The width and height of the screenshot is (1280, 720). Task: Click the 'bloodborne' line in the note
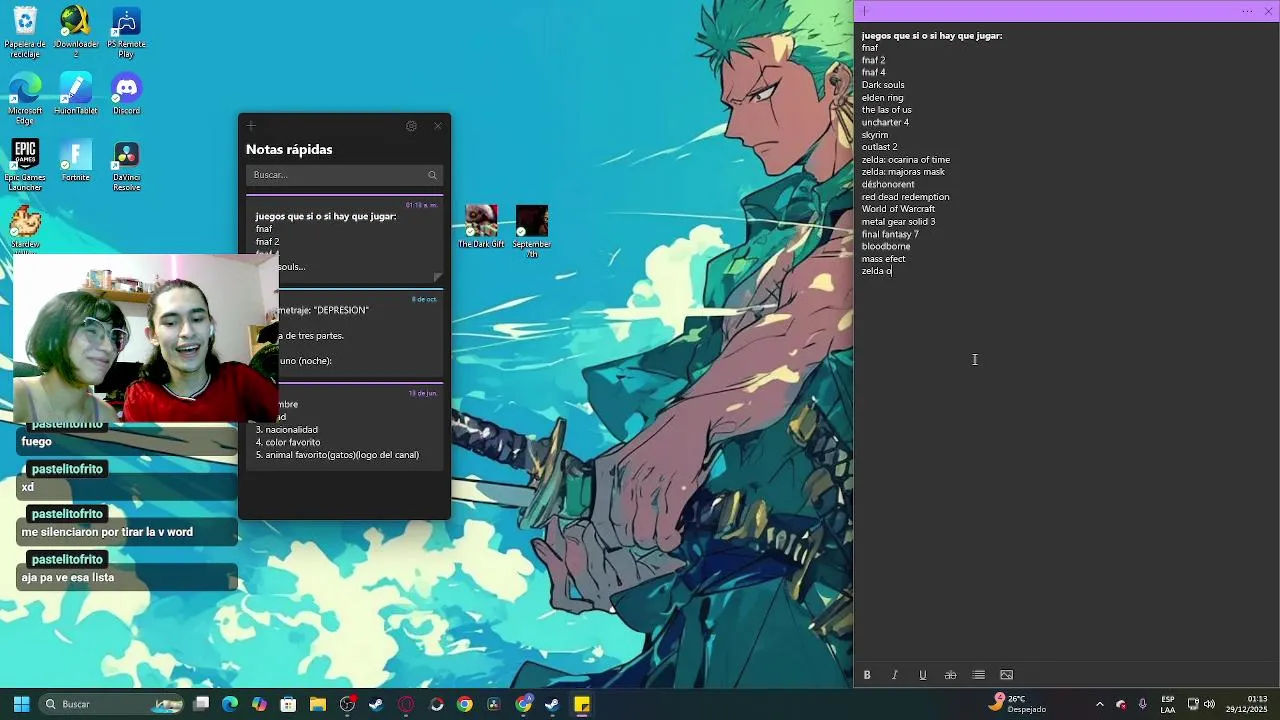coord(886,246)
